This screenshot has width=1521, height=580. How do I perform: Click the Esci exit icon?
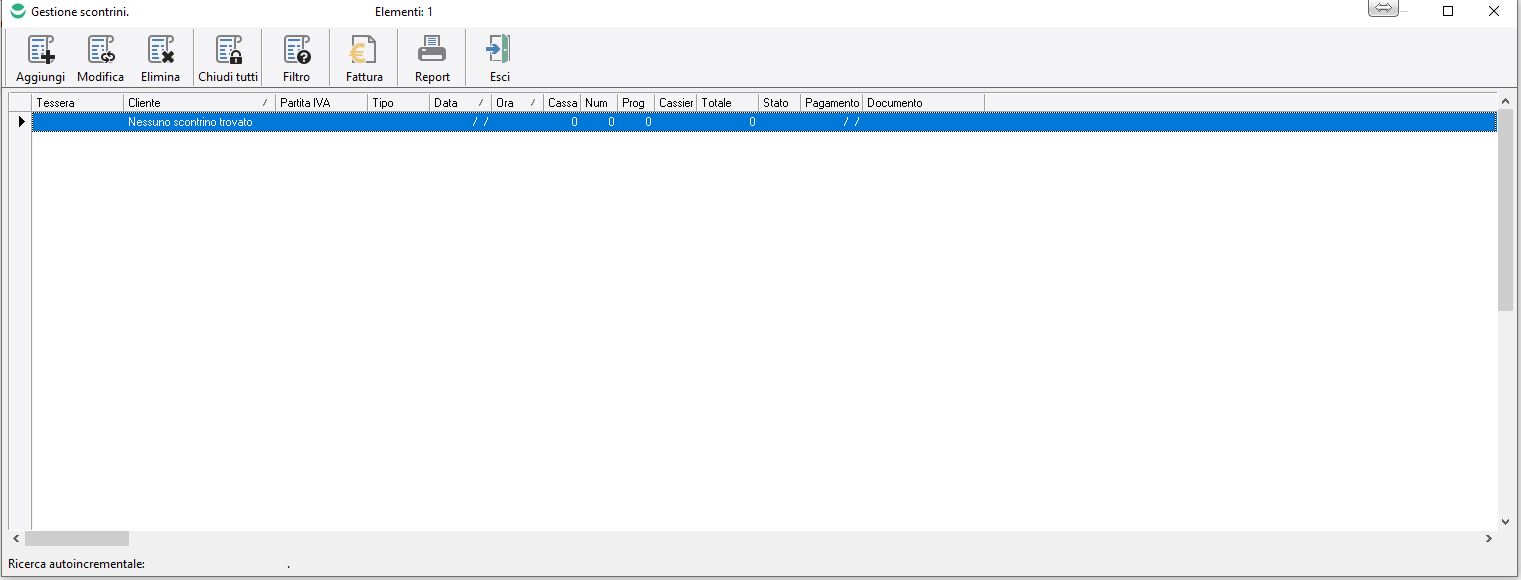(499, 51)
